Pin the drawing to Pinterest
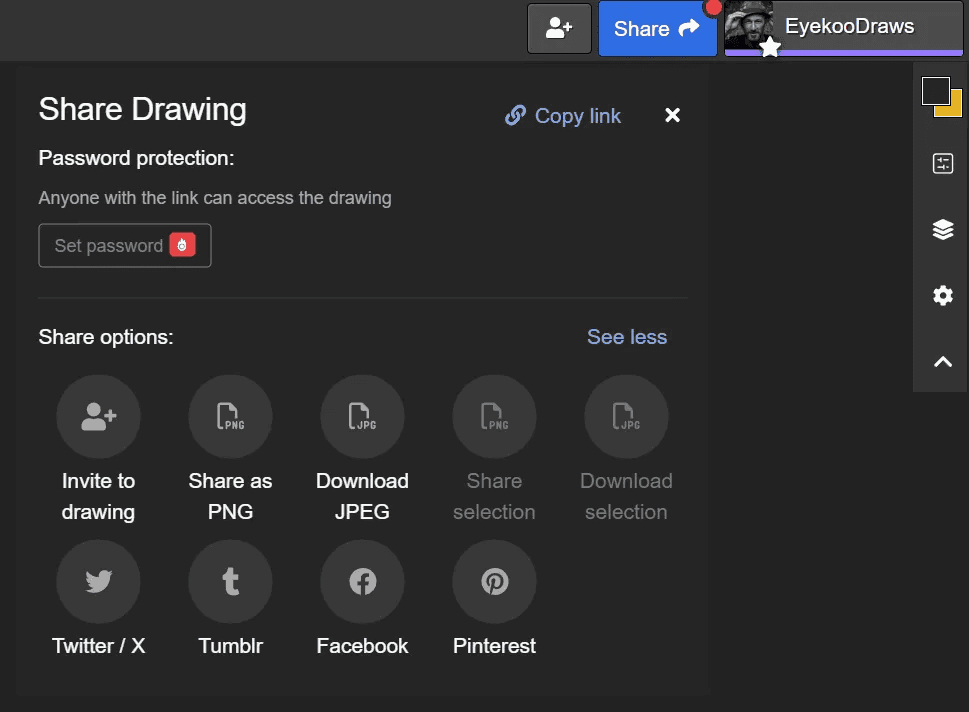Screen dimensions: 969x712 [494, 582]
